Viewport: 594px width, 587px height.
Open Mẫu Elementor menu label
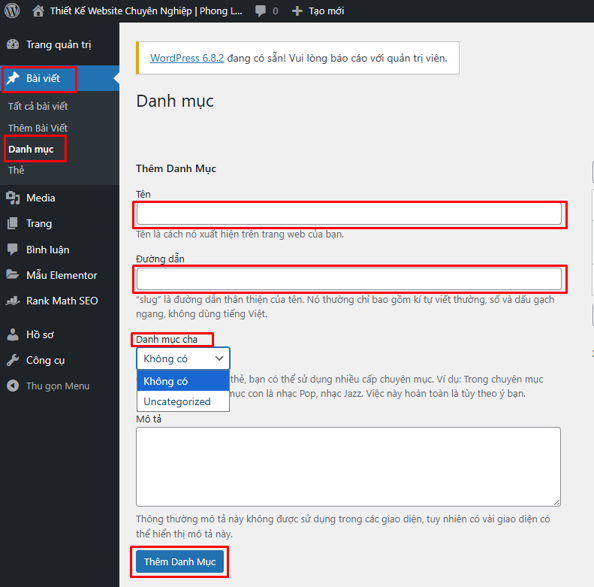click(x=62, y=275)
